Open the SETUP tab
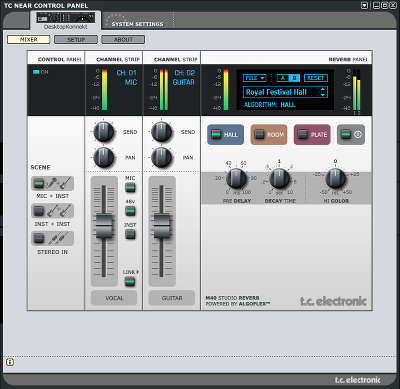The height and width of the screenshot is (389, 400). point(76,40)
